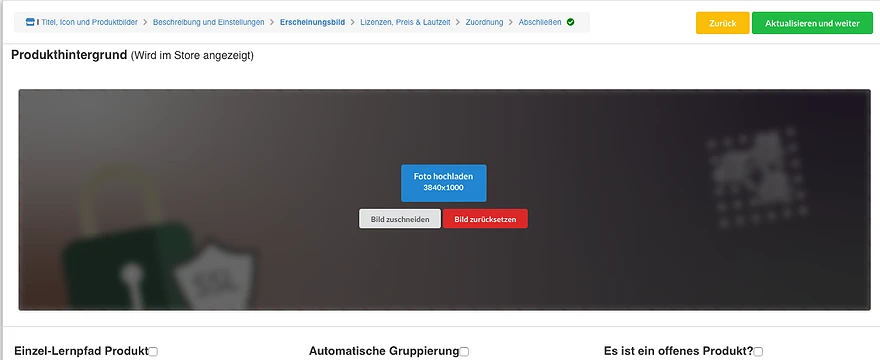
Task: Click the '(Wird im Store angezeigt)' note
Action: coord(192,56)
